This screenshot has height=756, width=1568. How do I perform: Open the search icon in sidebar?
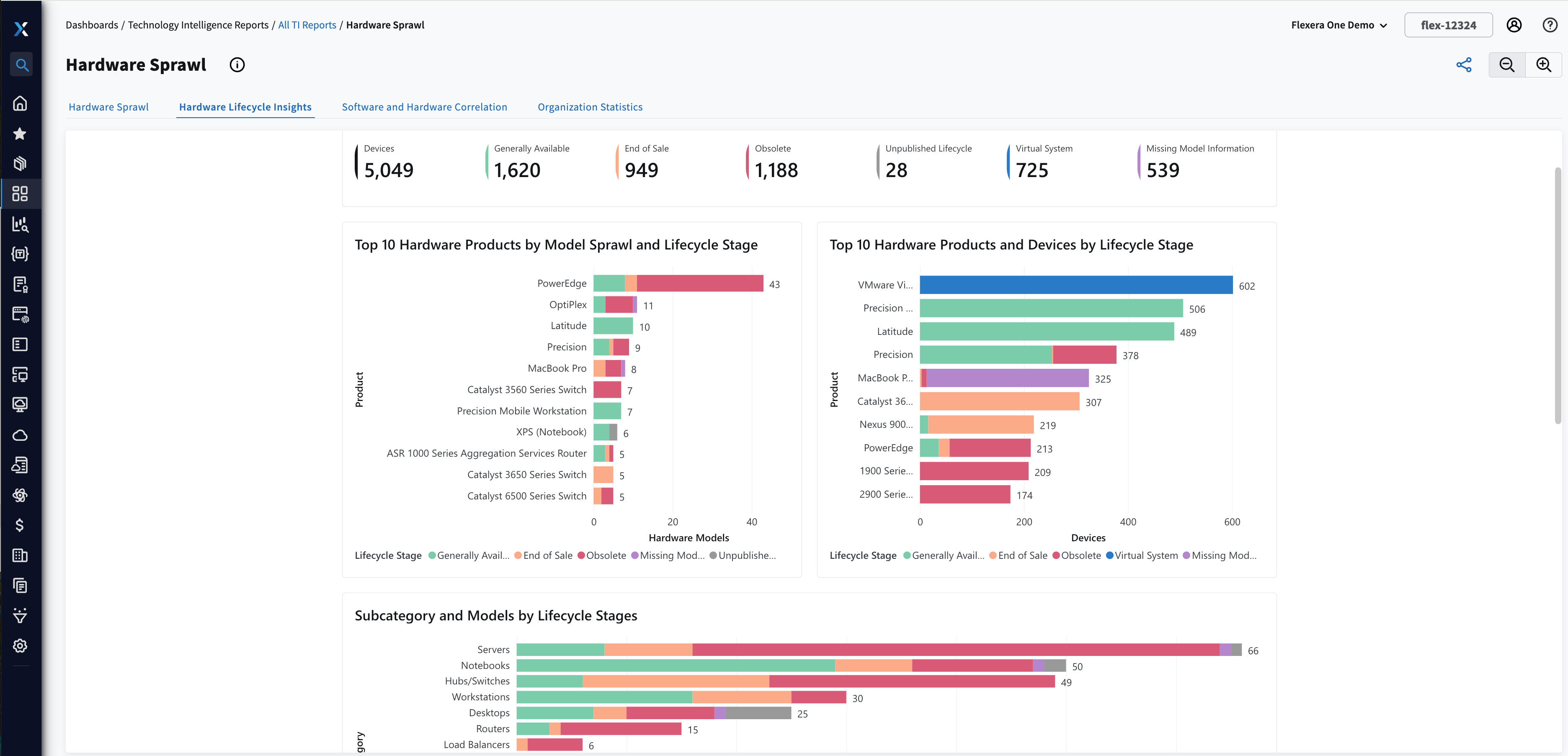(x=21, y=64)
